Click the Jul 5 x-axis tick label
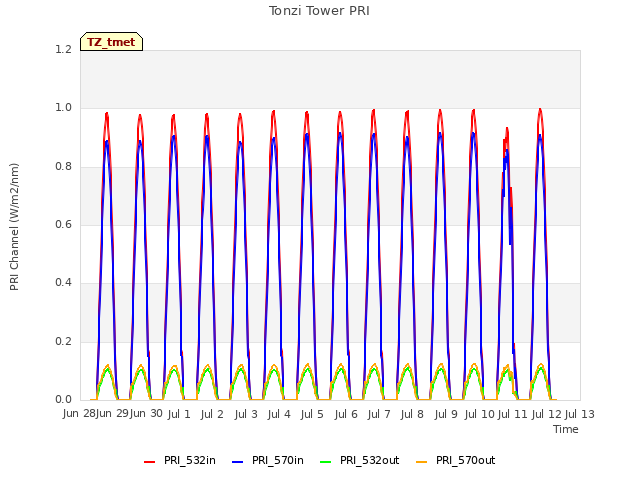640x480 pixels. pyautogui.click(x=312, y=414)
